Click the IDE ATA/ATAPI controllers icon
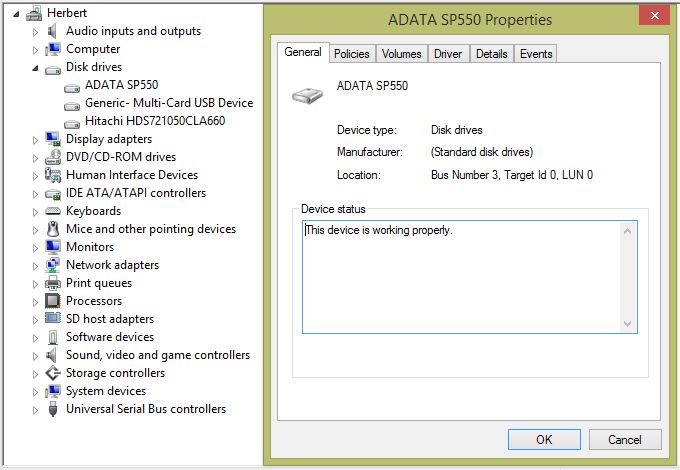Screen dimensions: 680x470 (53, 194)
